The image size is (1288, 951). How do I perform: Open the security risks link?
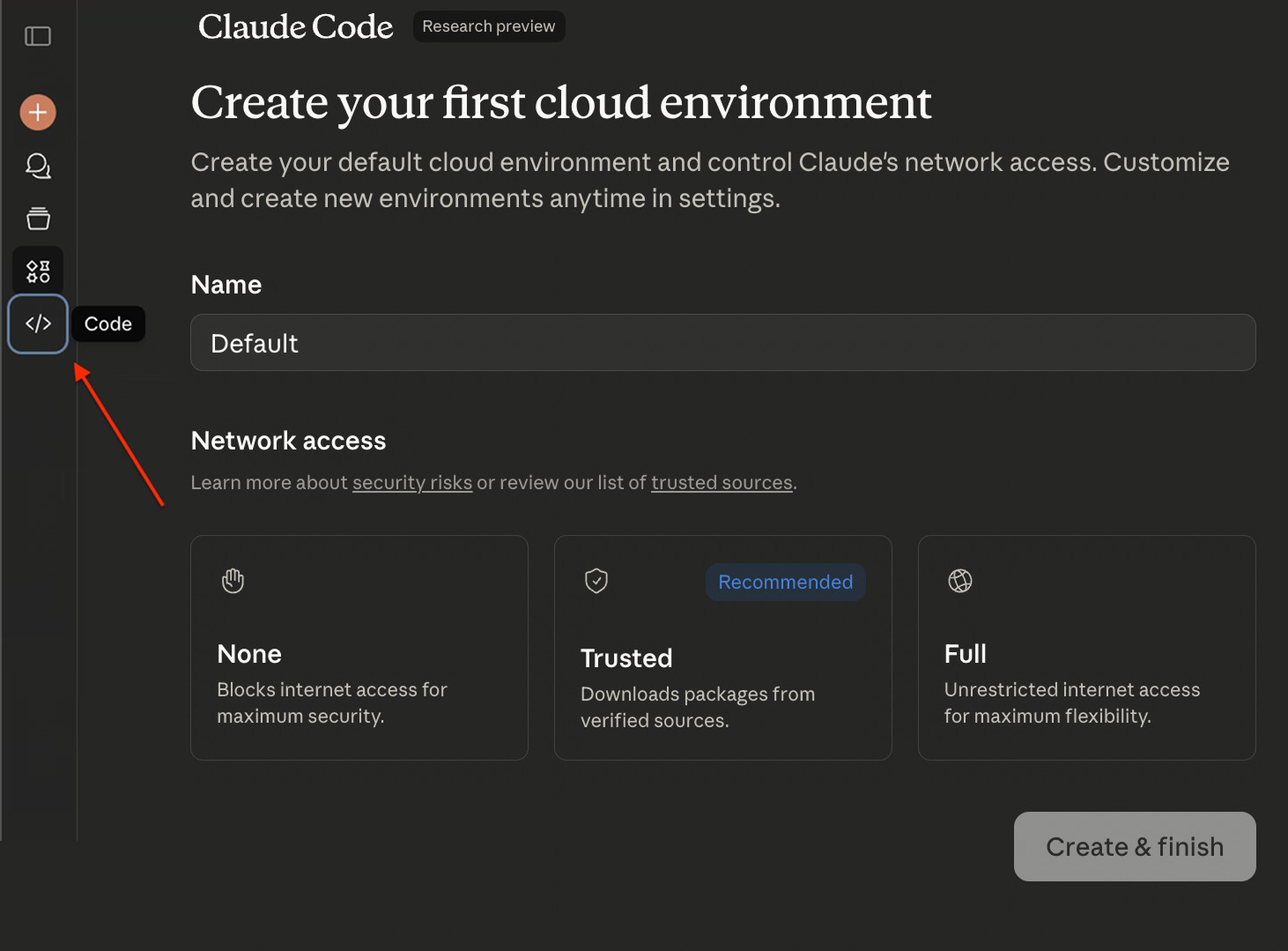tap(412, 483)
